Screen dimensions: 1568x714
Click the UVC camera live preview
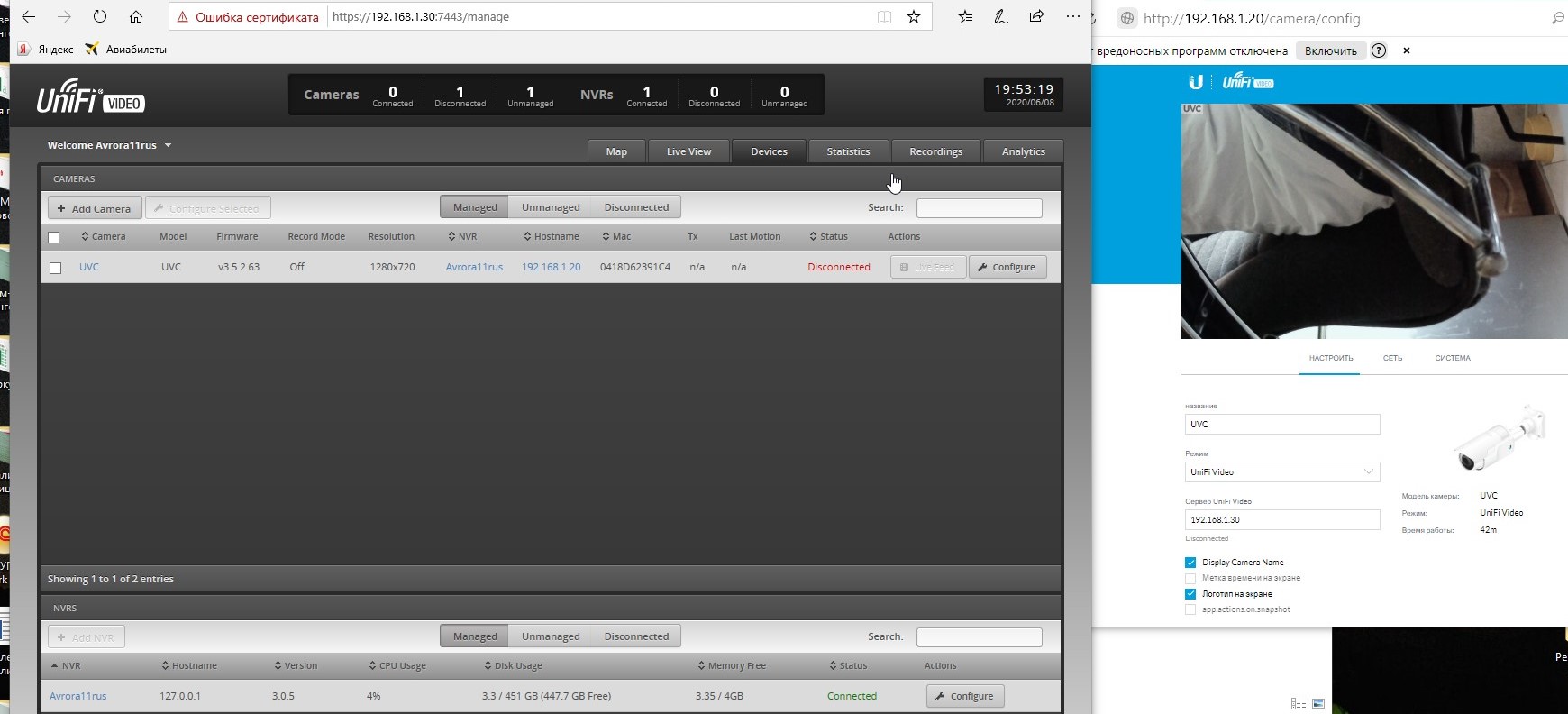pyautogui.click(x=1374, y=221)
